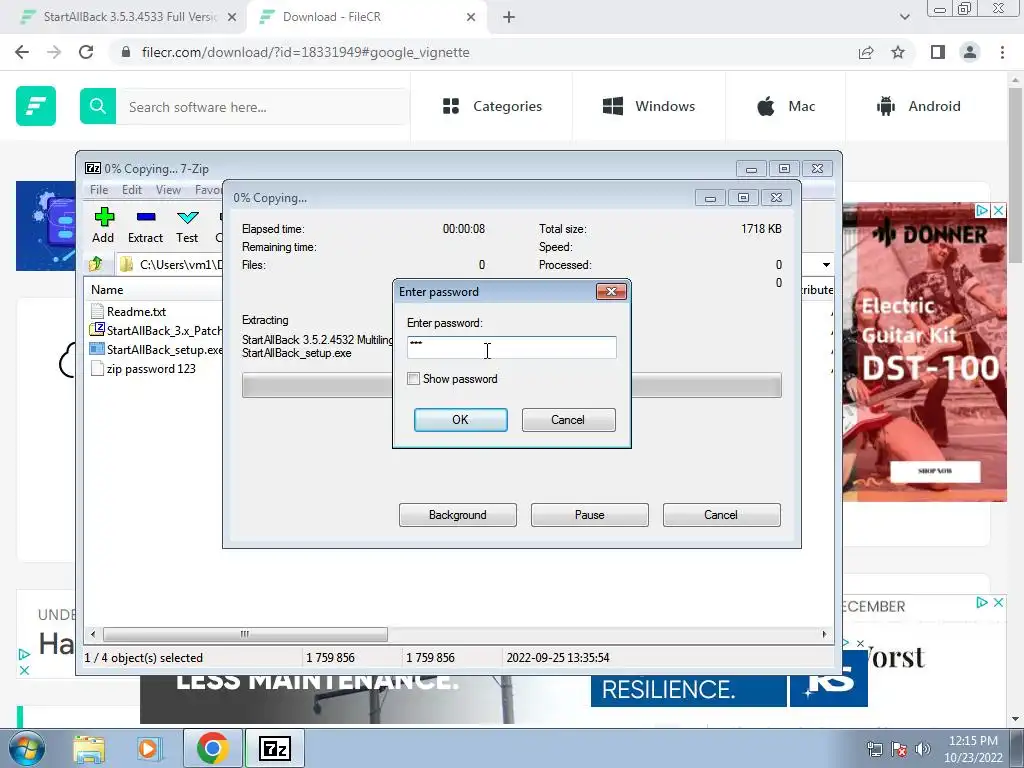Close the Download - FileCR tab
The width and height of the screenshot is (1024, 768).
click(x=471, y=18)
